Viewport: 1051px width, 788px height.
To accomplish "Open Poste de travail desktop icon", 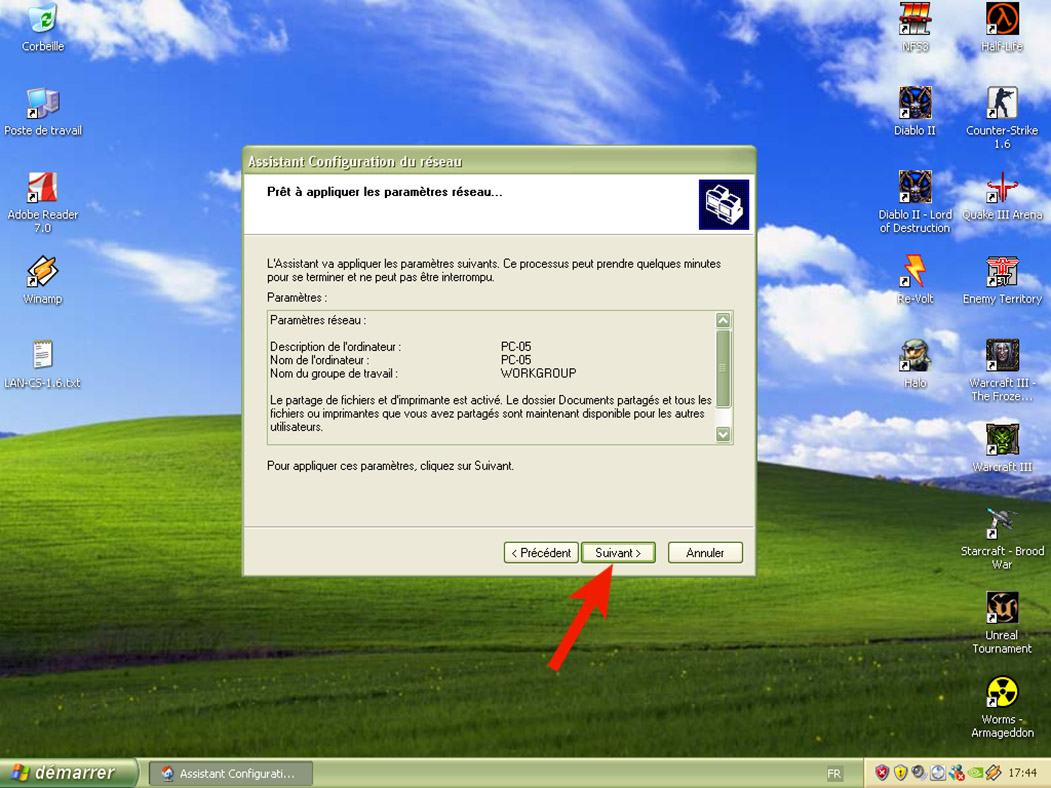I will click(x=42, y=103).
